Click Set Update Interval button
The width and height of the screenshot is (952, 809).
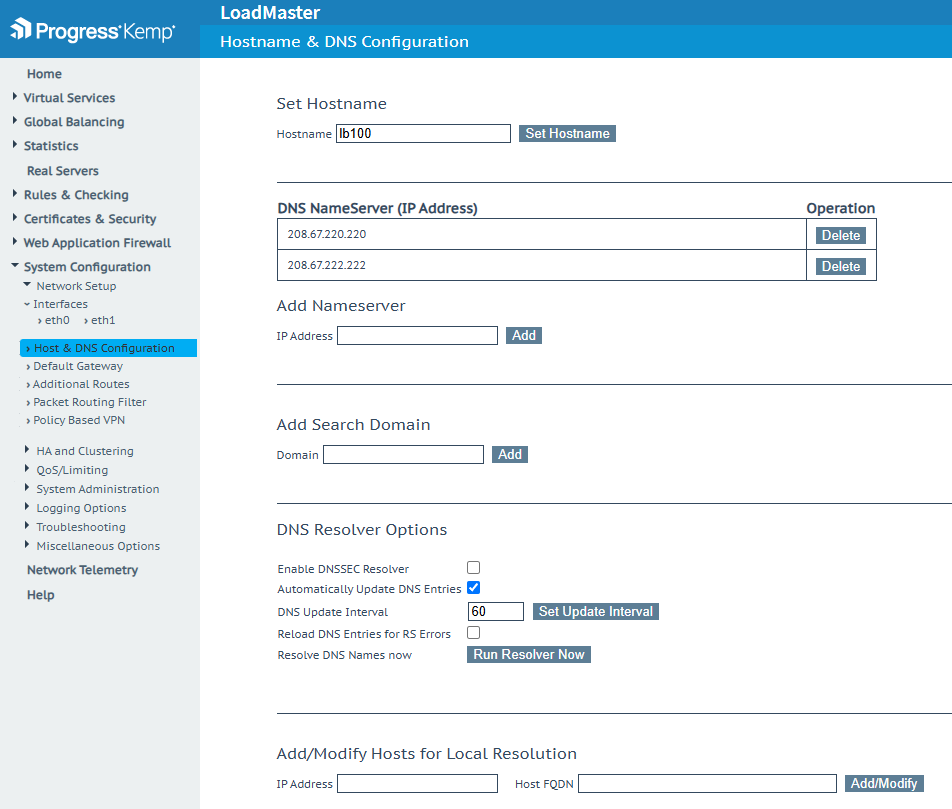tap(596, 611)
